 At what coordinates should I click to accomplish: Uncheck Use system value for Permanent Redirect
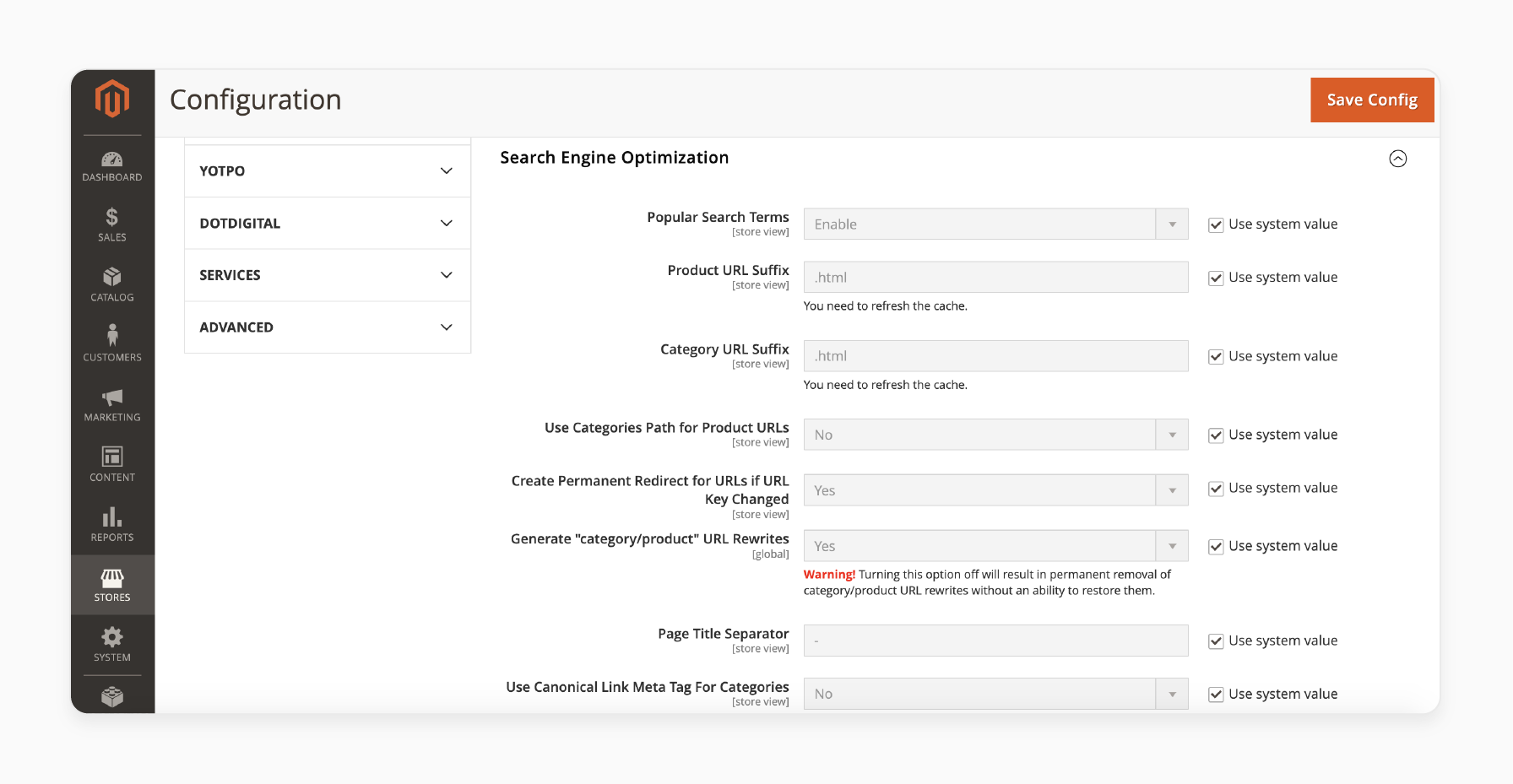click(x=1216, y=489)
